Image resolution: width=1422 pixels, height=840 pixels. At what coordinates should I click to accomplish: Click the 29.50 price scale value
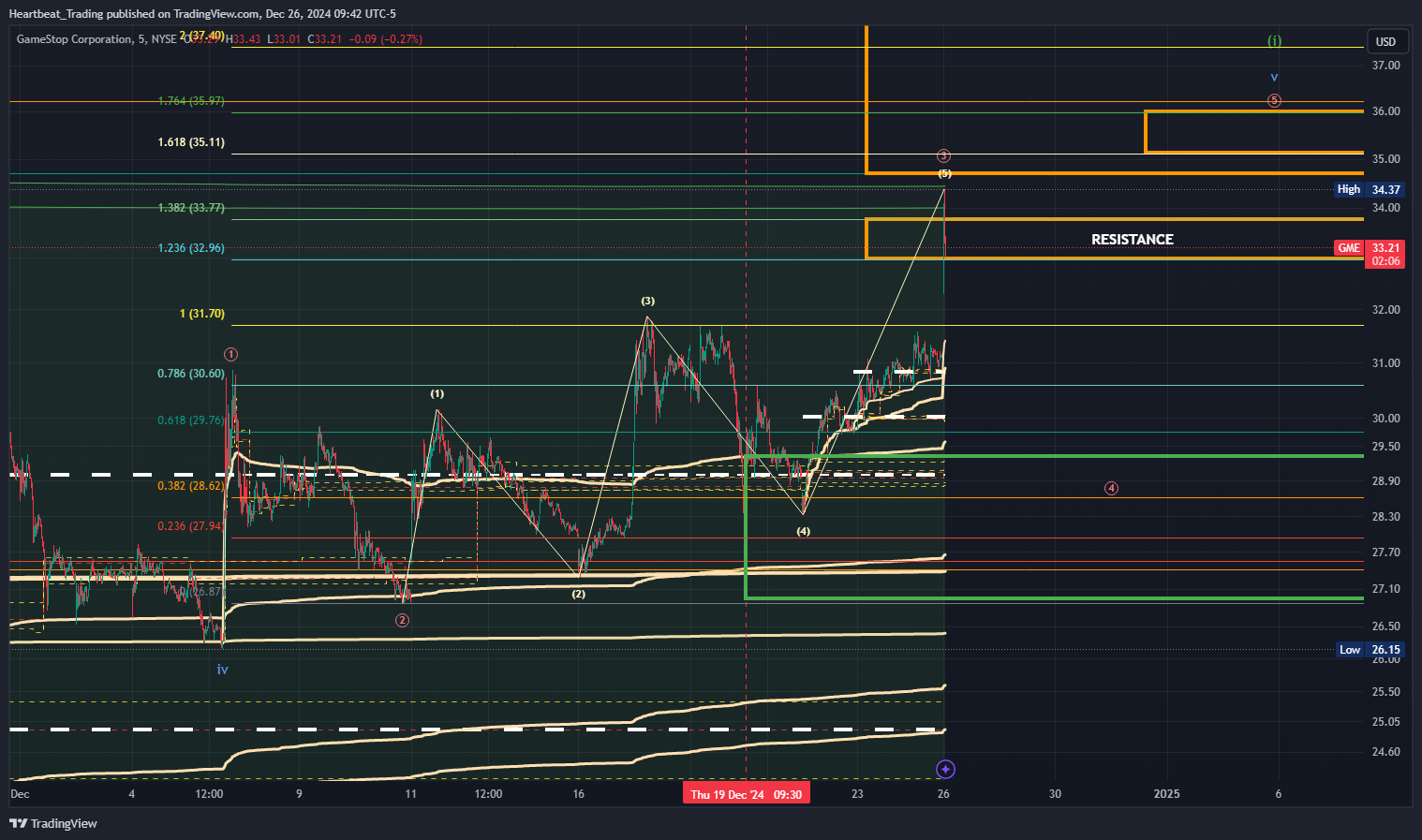1385,447
